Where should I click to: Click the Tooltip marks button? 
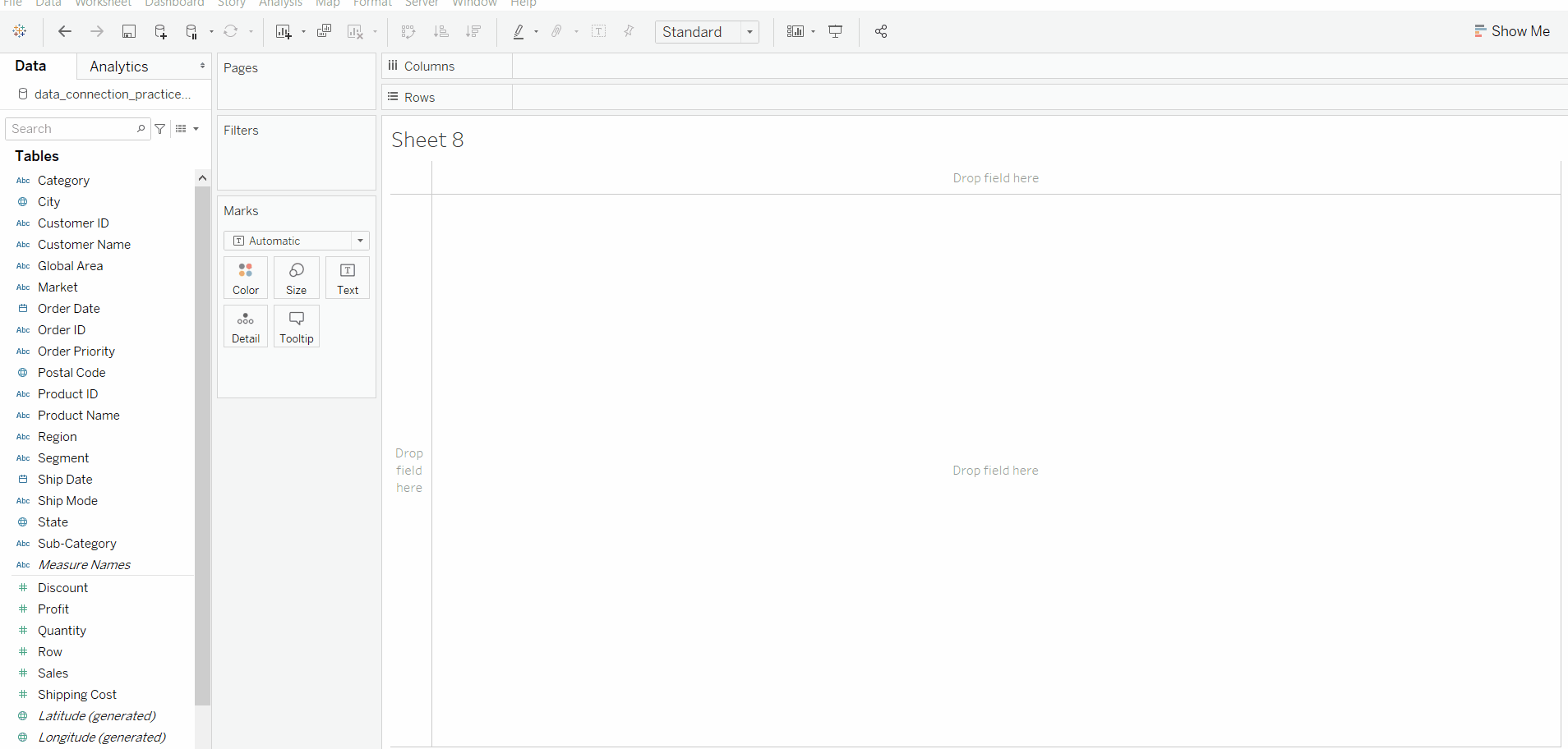tap(297, 326)
